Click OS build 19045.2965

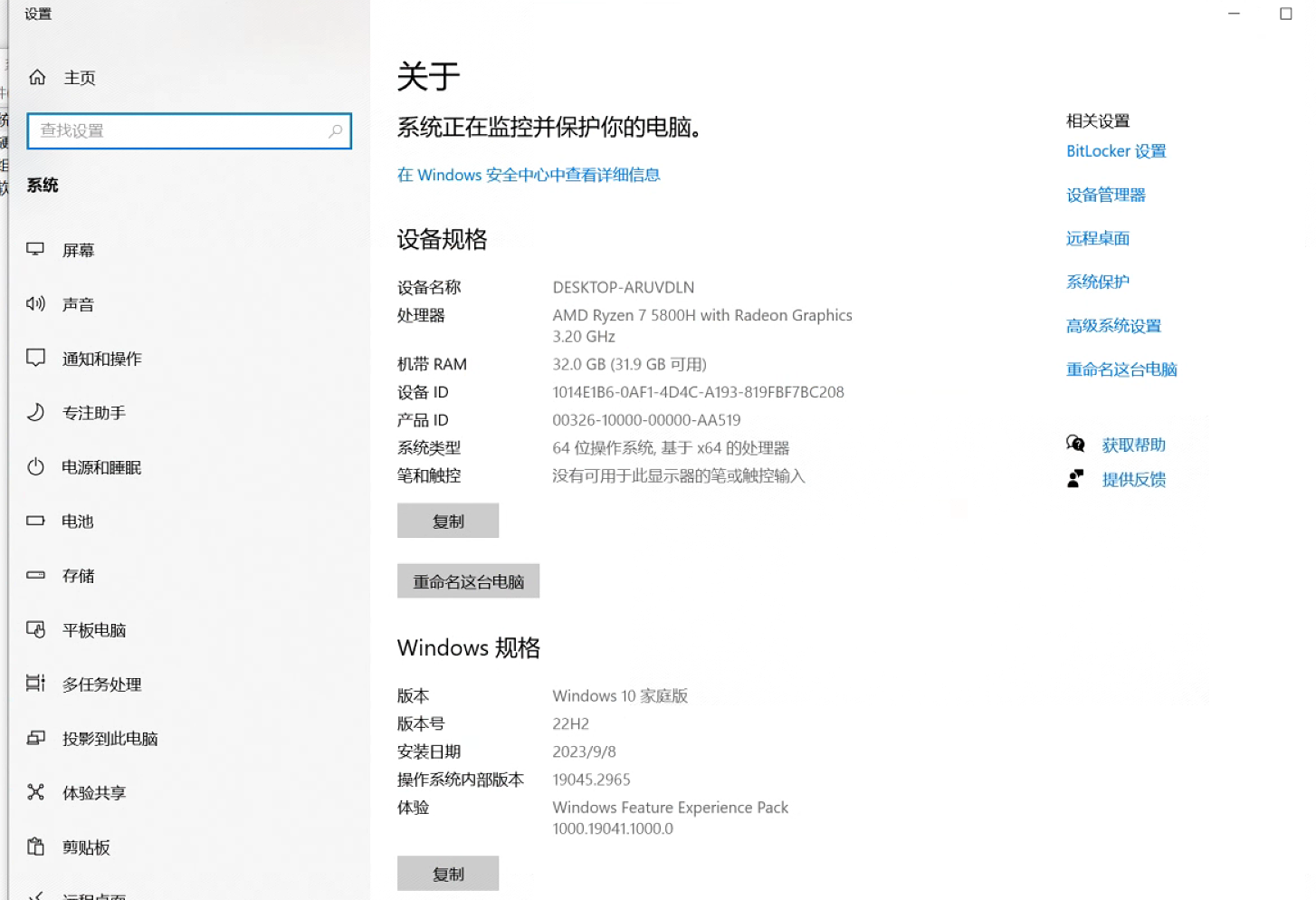pos(591,780)
